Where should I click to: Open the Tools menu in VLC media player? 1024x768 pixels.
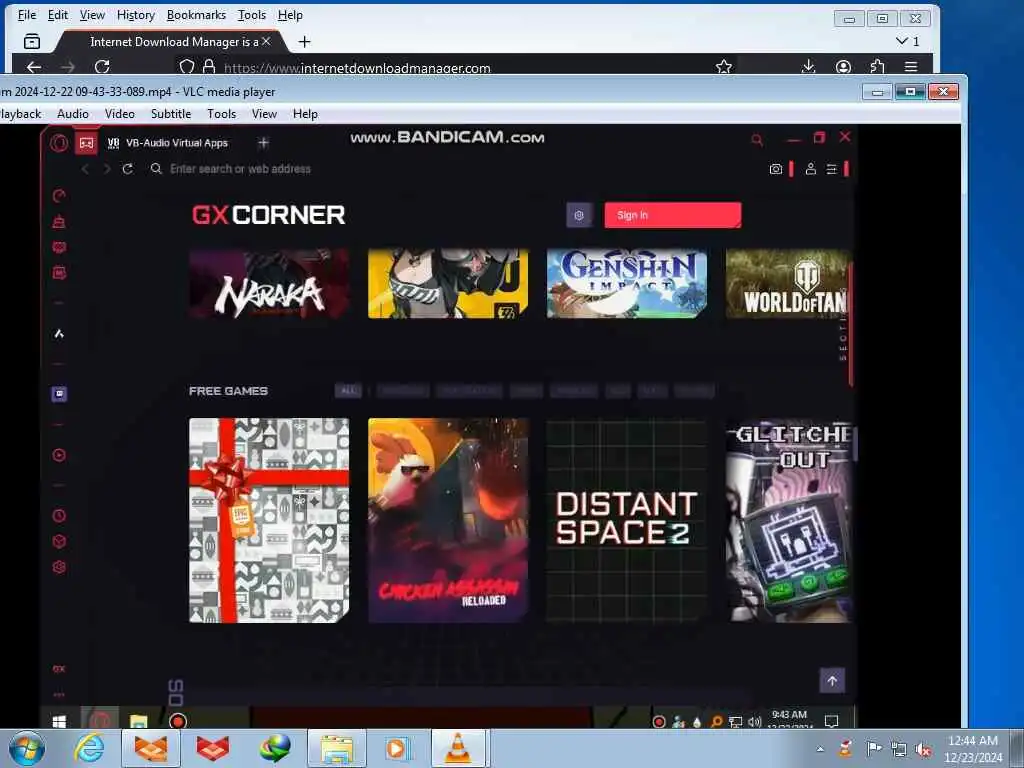[221, 114]
